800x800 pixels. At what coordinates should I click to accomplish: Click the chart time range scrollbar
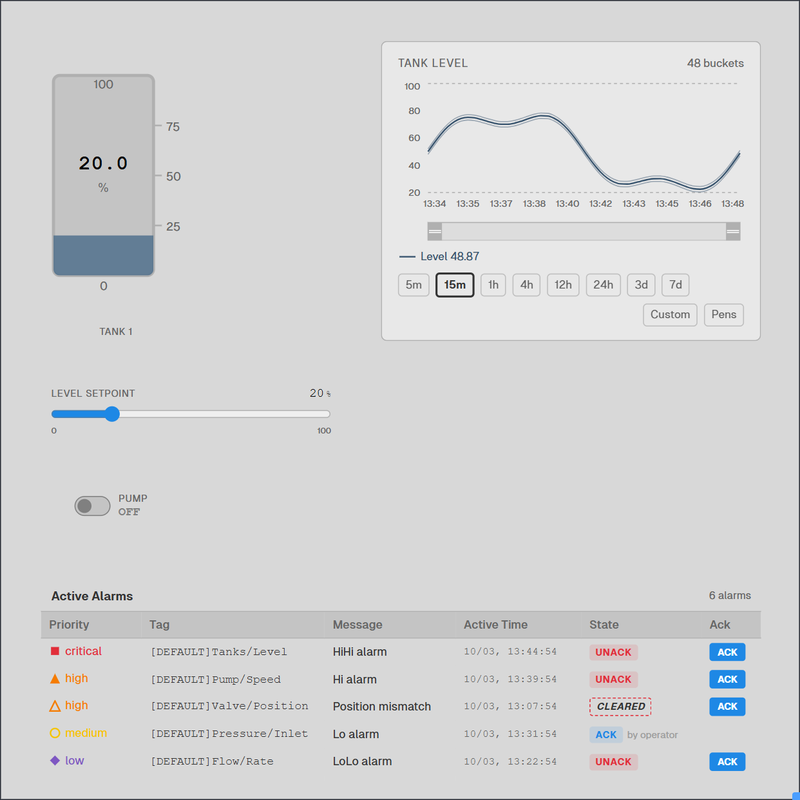point(584,231)
